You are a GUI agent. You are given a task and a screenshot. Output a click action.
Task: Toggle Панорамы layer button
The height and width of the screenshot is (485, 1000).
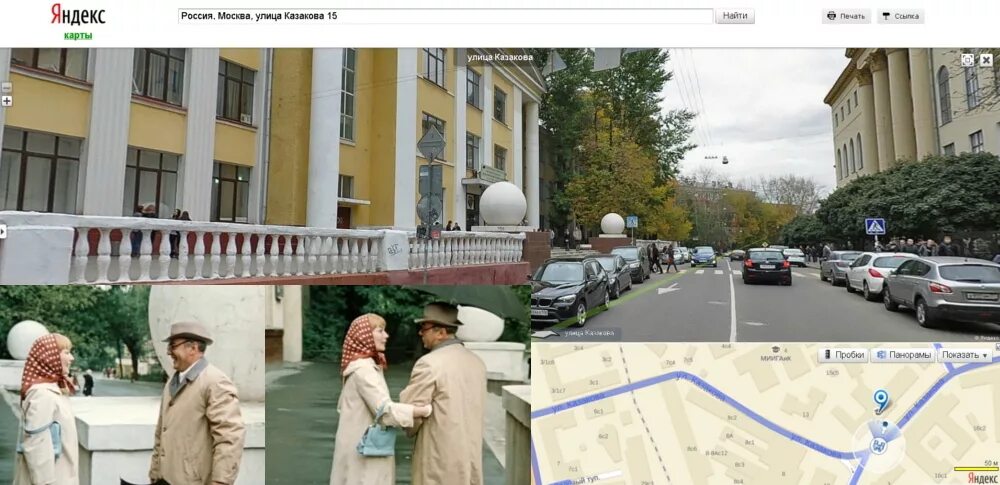902,355
